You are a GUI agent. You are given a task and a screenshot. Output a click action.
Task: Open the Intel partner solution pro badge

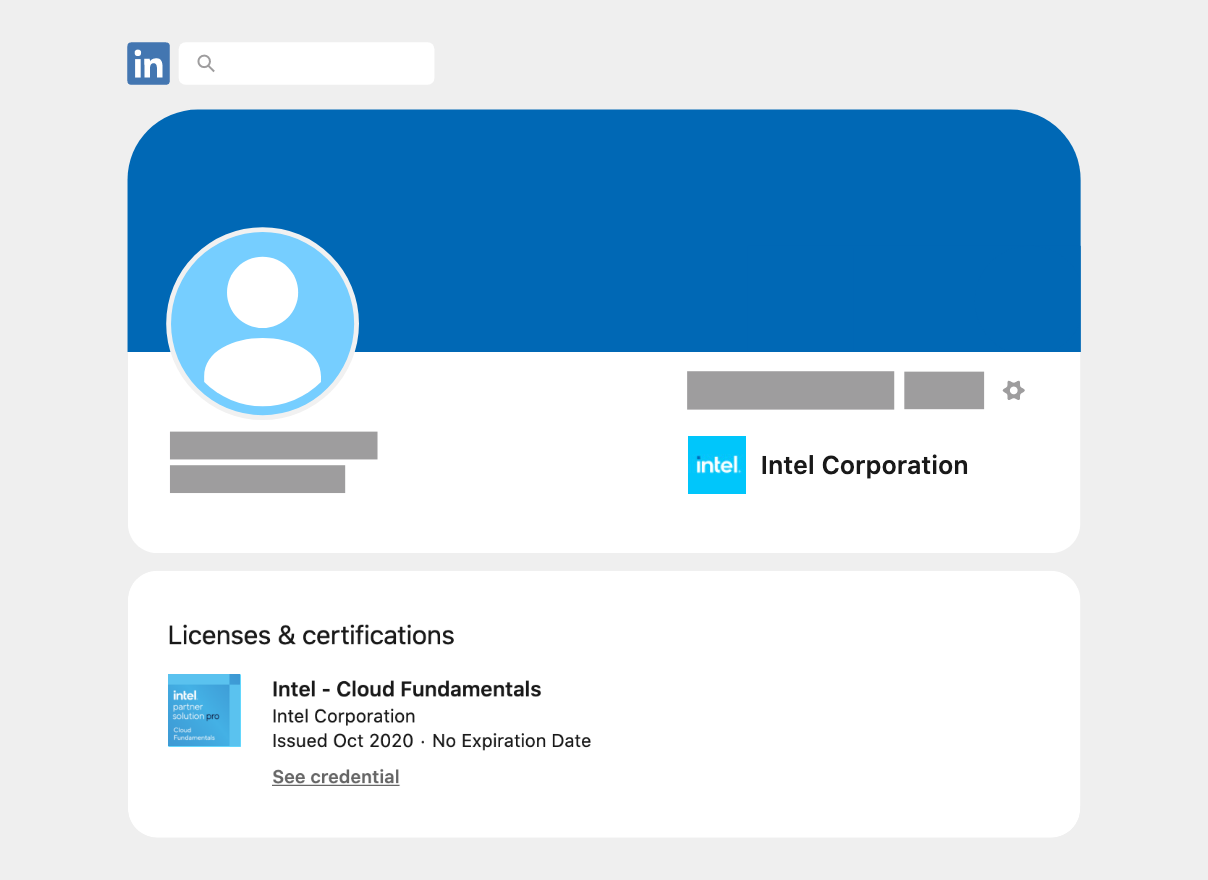pos(205,710)
